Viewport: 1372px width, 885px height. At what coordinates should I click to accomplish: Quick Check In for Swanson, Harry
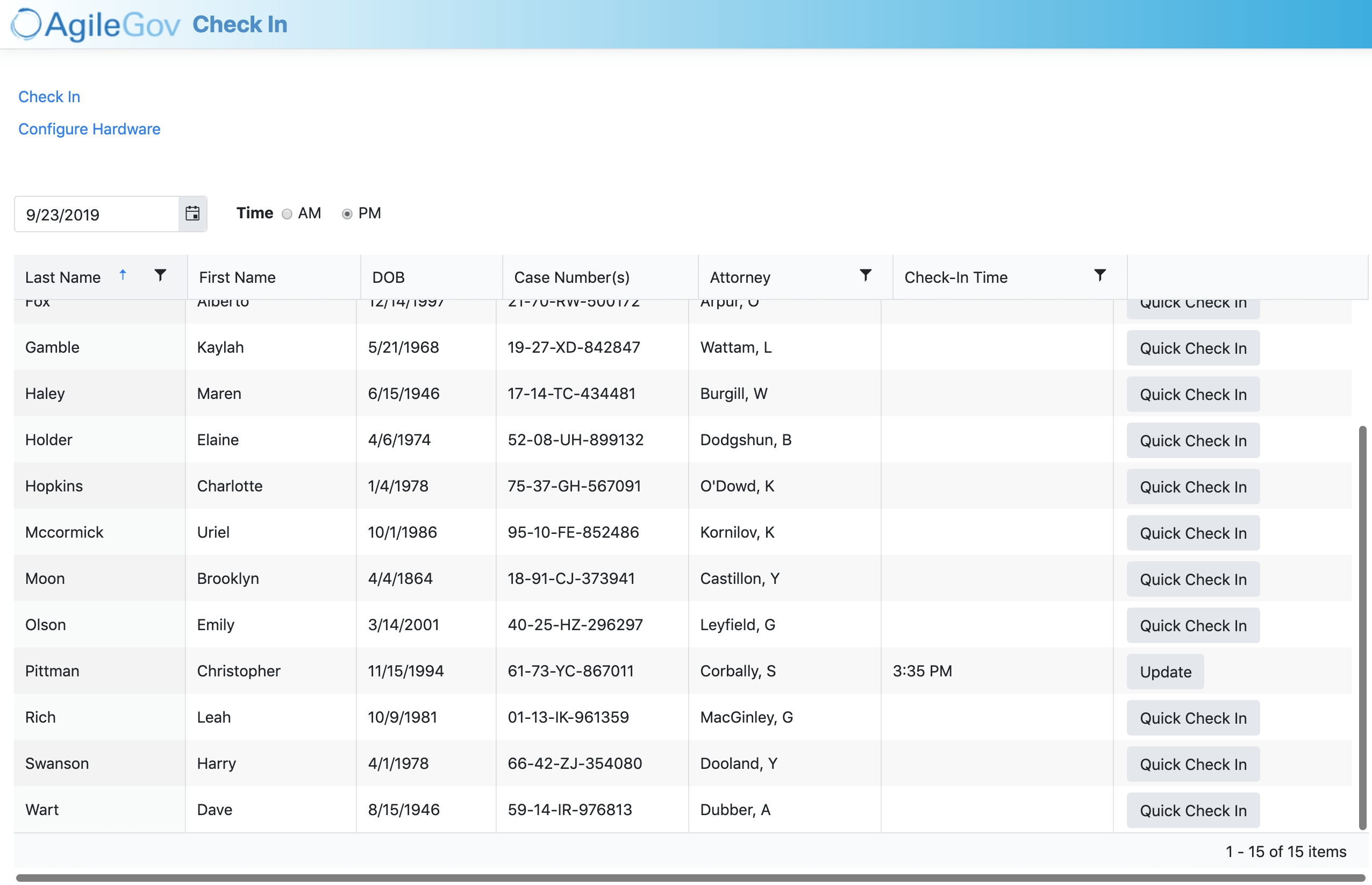(x=1193, y=765)
